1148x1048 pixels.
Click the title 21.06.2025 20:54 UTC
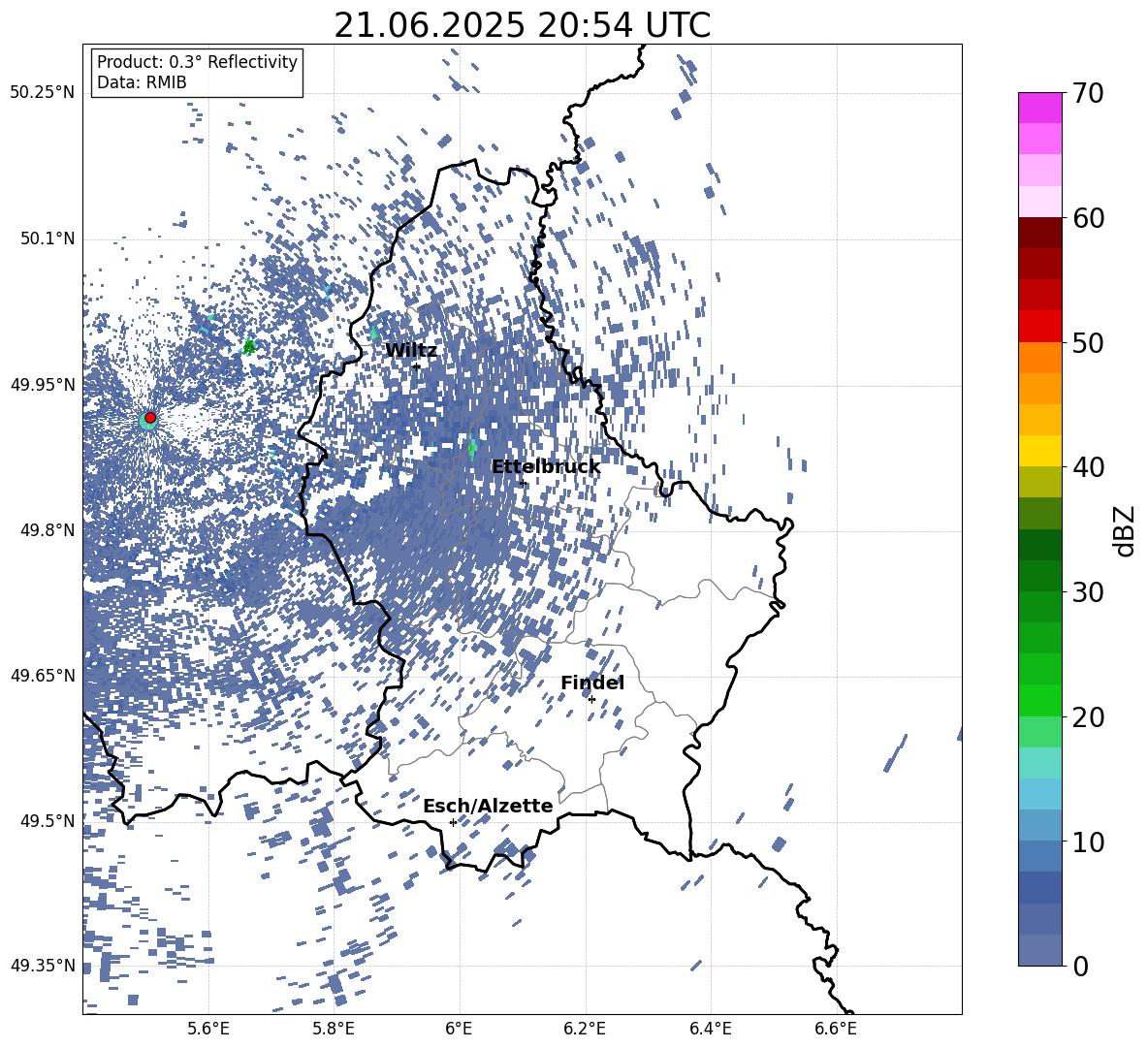(x=522, y=25)
